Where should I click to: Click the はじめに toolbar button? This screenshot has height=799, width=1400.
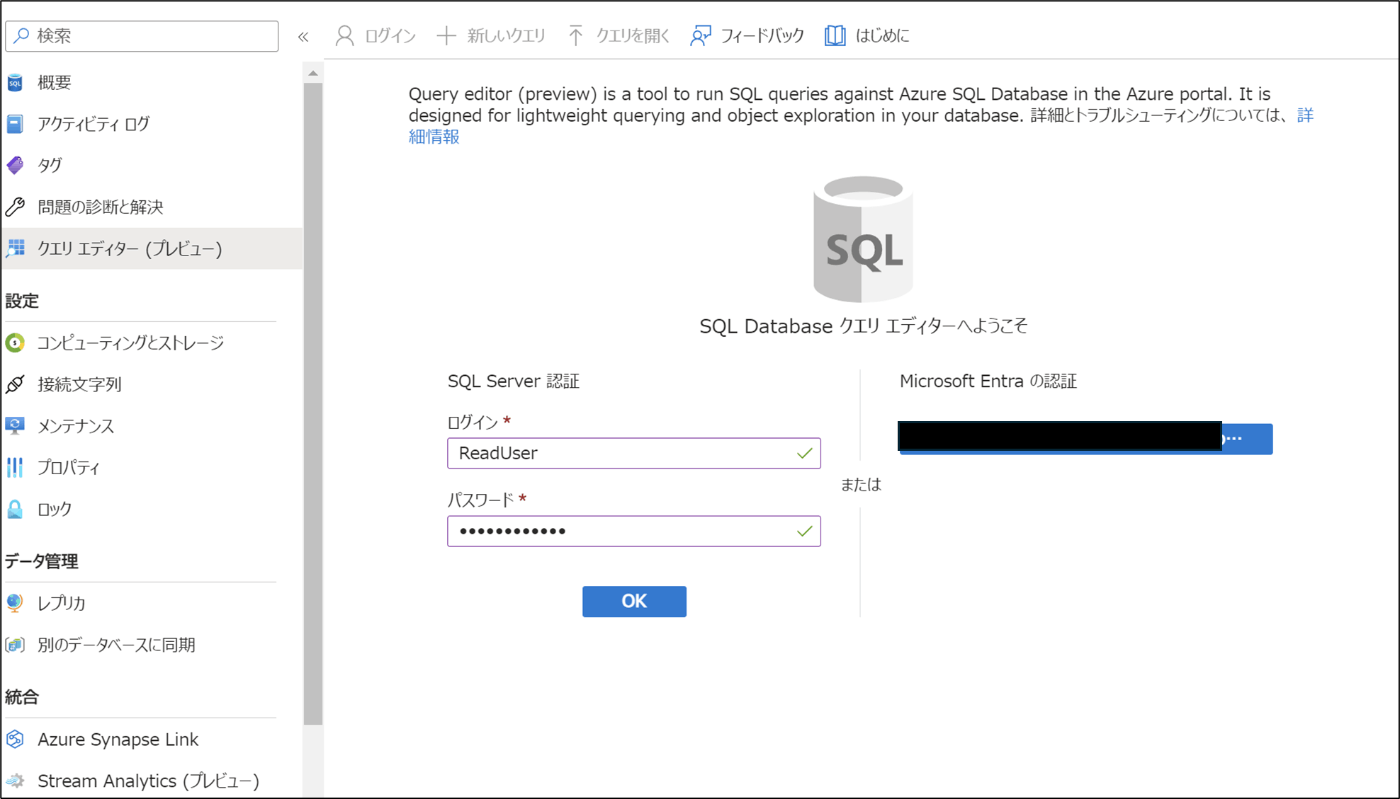(867, 36)
